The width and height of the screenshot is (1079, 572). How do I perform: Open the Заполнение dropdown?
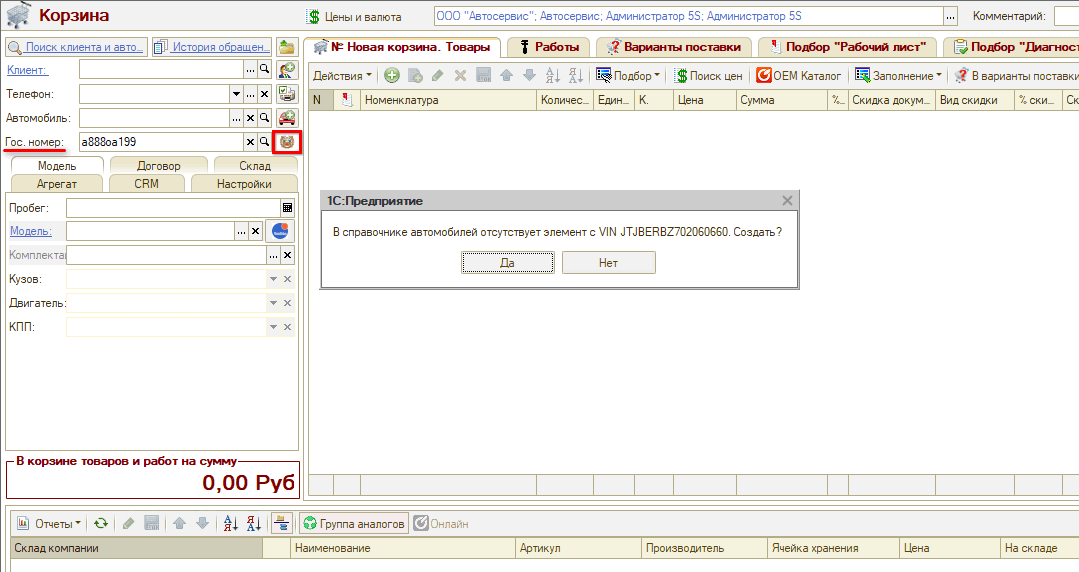tap(898, 76)
